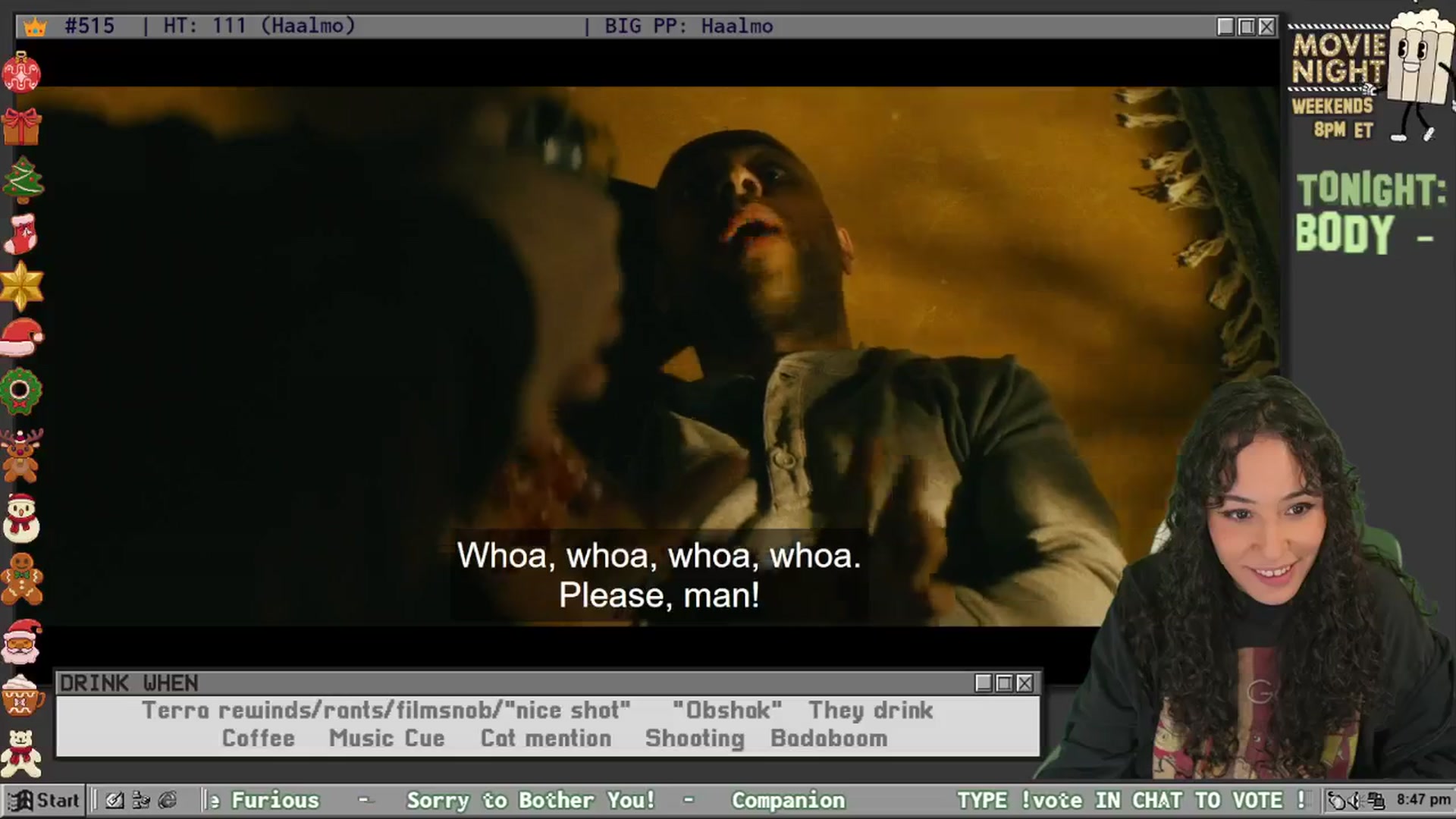Screen dimensions: 1456x819
Task: Click the gift box icon
Action: (21, 126)
